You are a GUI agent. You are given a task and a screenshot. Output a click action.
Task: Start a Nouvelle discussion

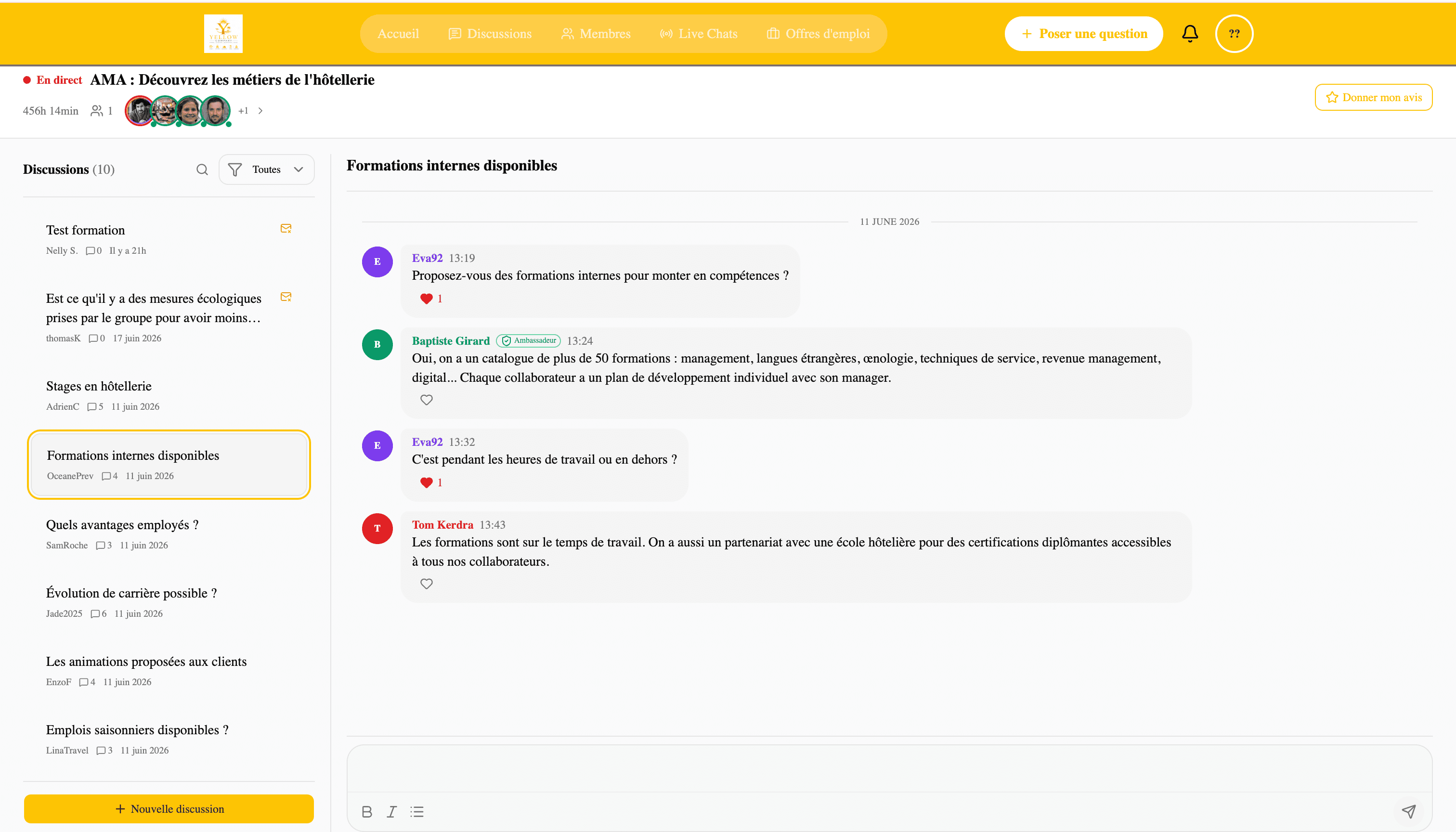click(169, 809)
